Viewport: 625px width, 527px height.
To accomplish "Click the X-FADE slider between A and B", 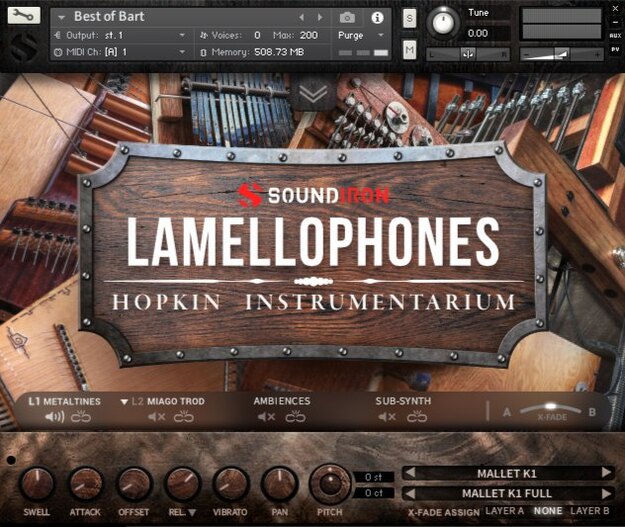I will [x=550, y=411].
